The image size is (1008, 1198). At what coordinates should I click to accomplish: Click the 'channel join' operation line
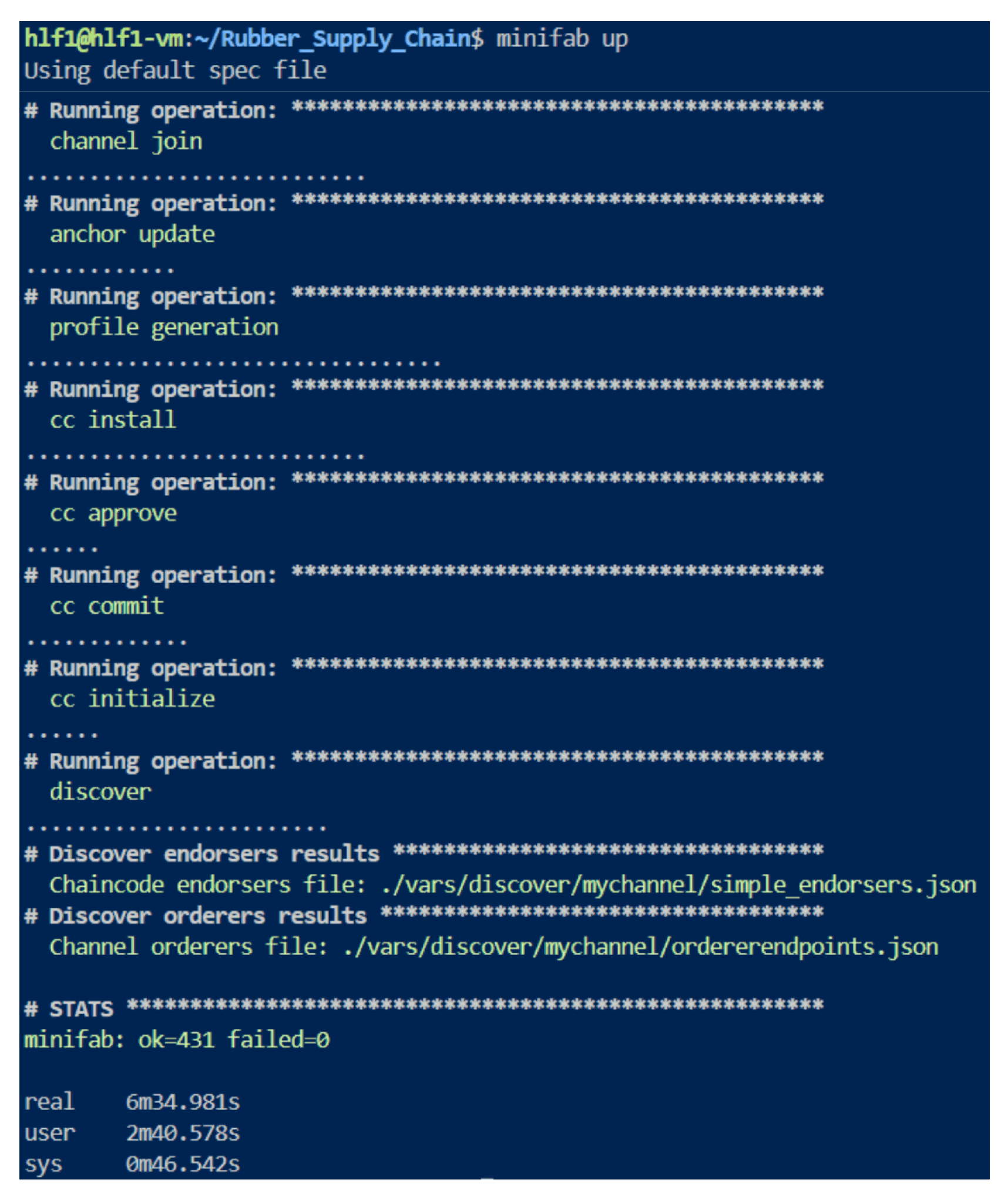pos(126,142)
